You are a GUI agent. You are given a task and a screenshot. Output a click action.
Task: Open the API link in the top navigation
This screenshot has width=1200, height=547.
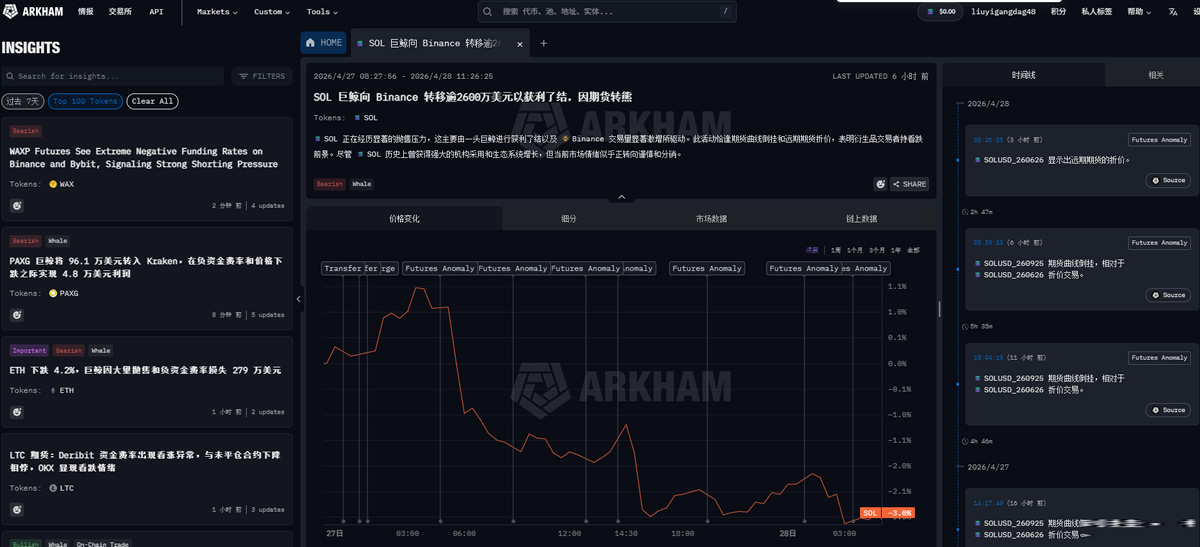coord(156,12)
